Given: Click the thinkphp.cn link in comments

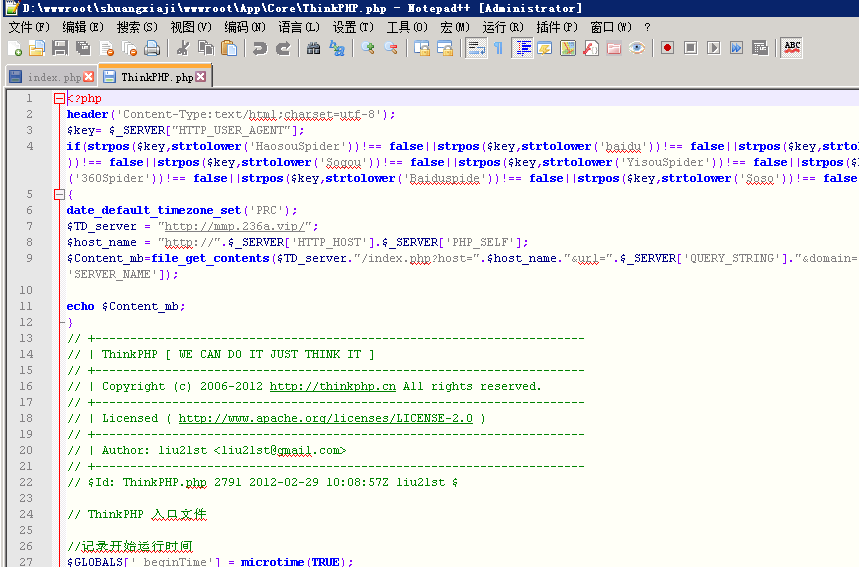Looking at the screenshot, I should (332, 386).
